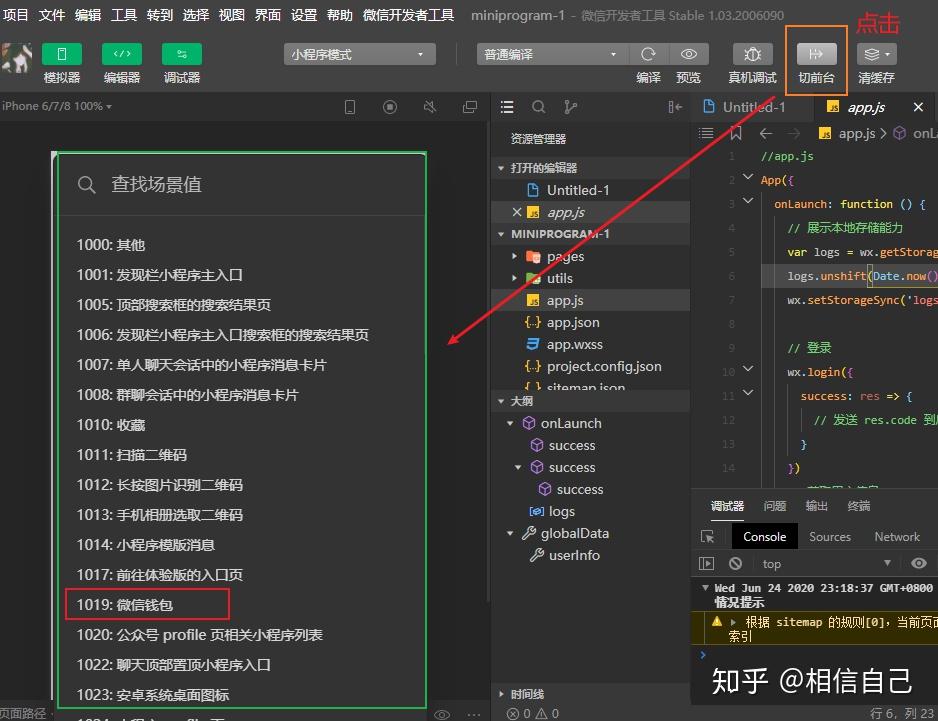The image size is (938, 721).
Task: Open app.js in file tree
Action: 565,300
